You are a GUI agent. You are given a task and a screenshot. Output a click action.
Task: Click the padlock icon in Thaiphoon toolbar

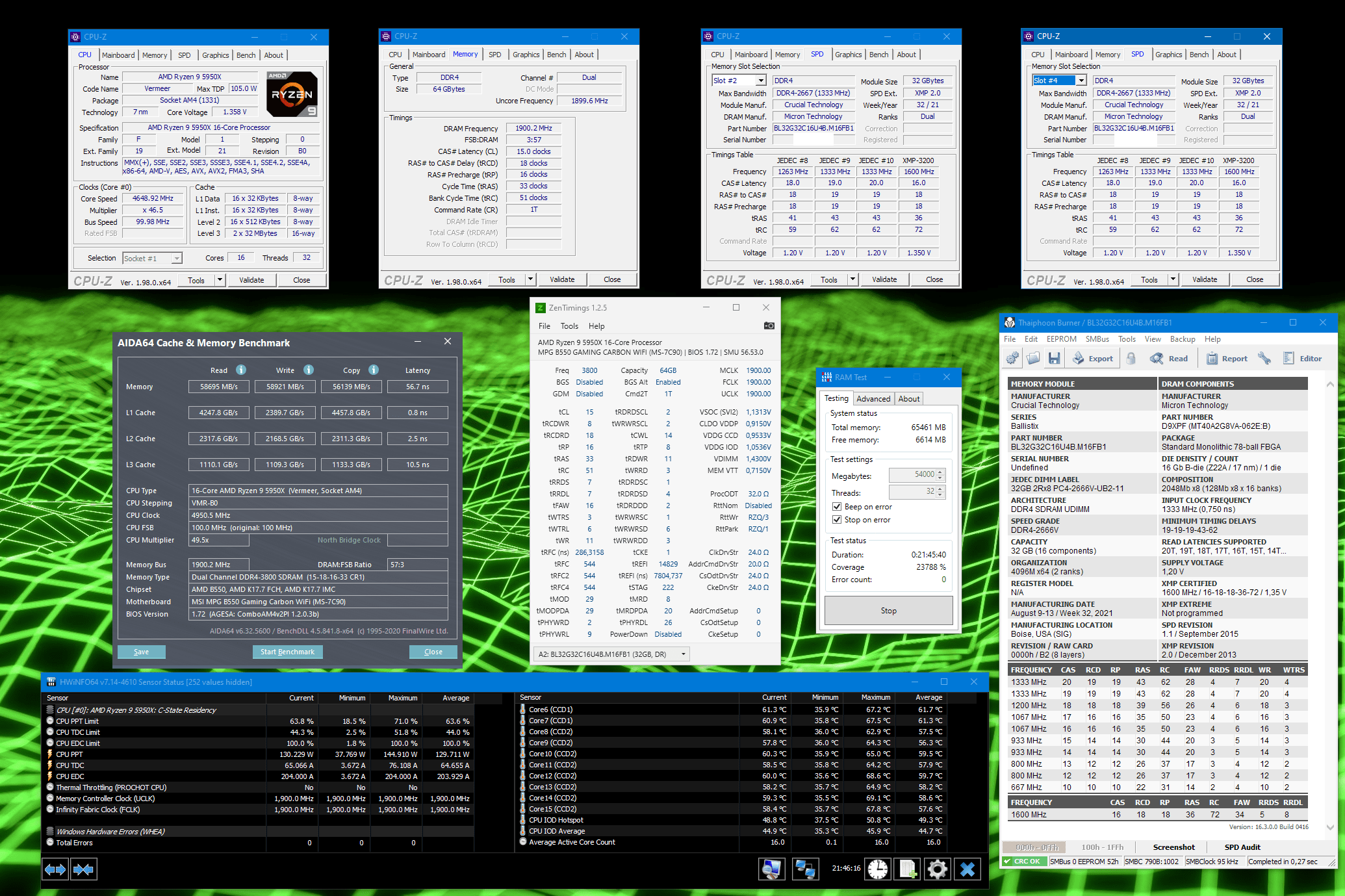click(x=1131, y=358)
